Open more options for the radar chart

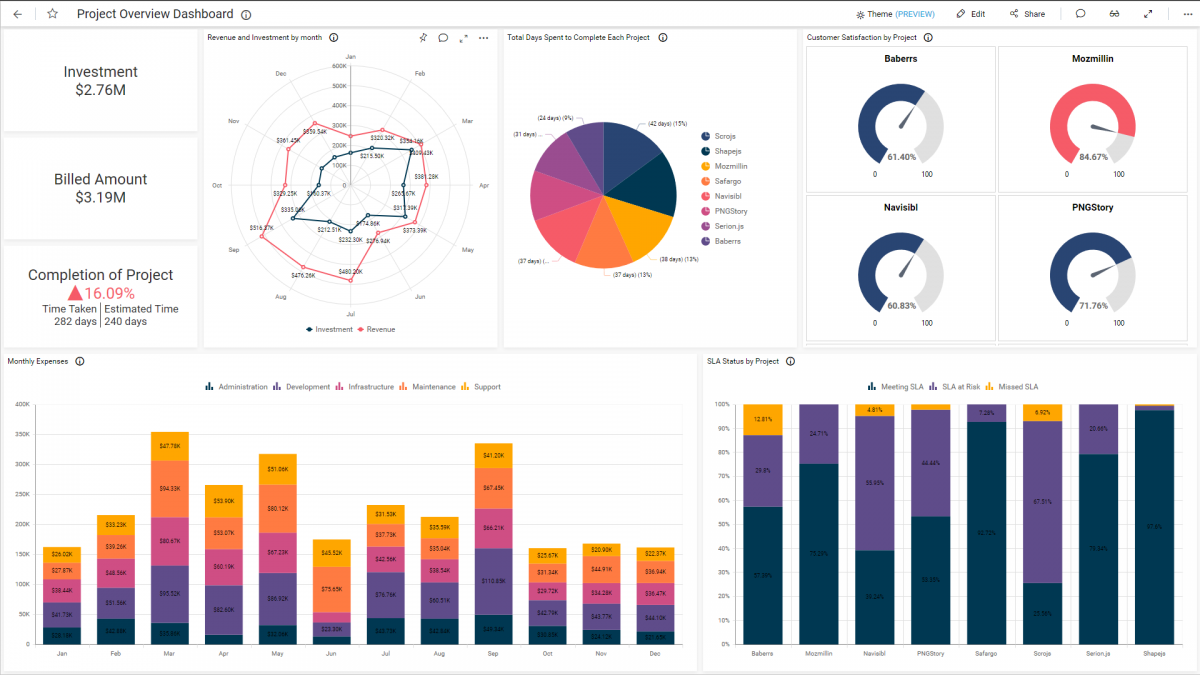[x=483, y=37]
